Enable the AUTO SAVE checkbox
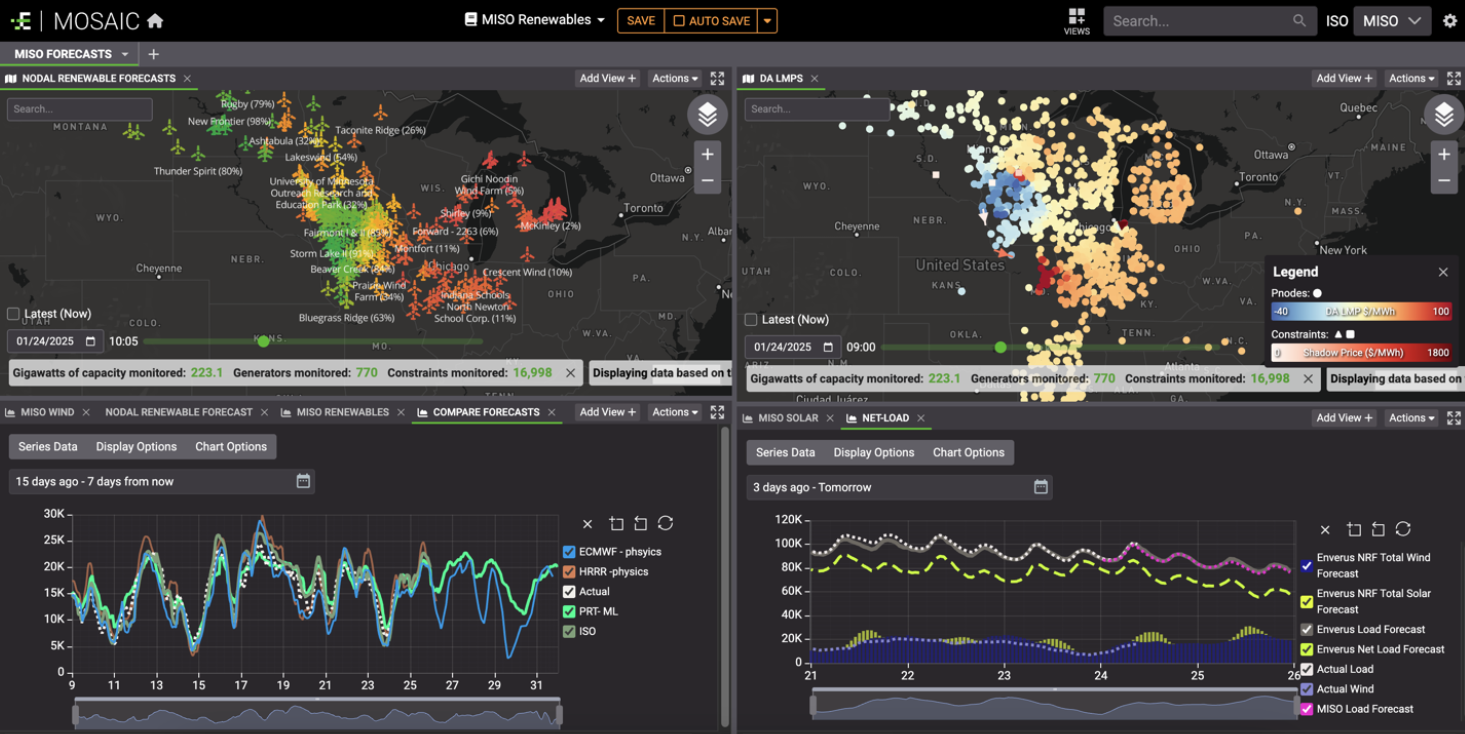The width and height of the screenshot is (1465, 734). [x=679, y=21]
